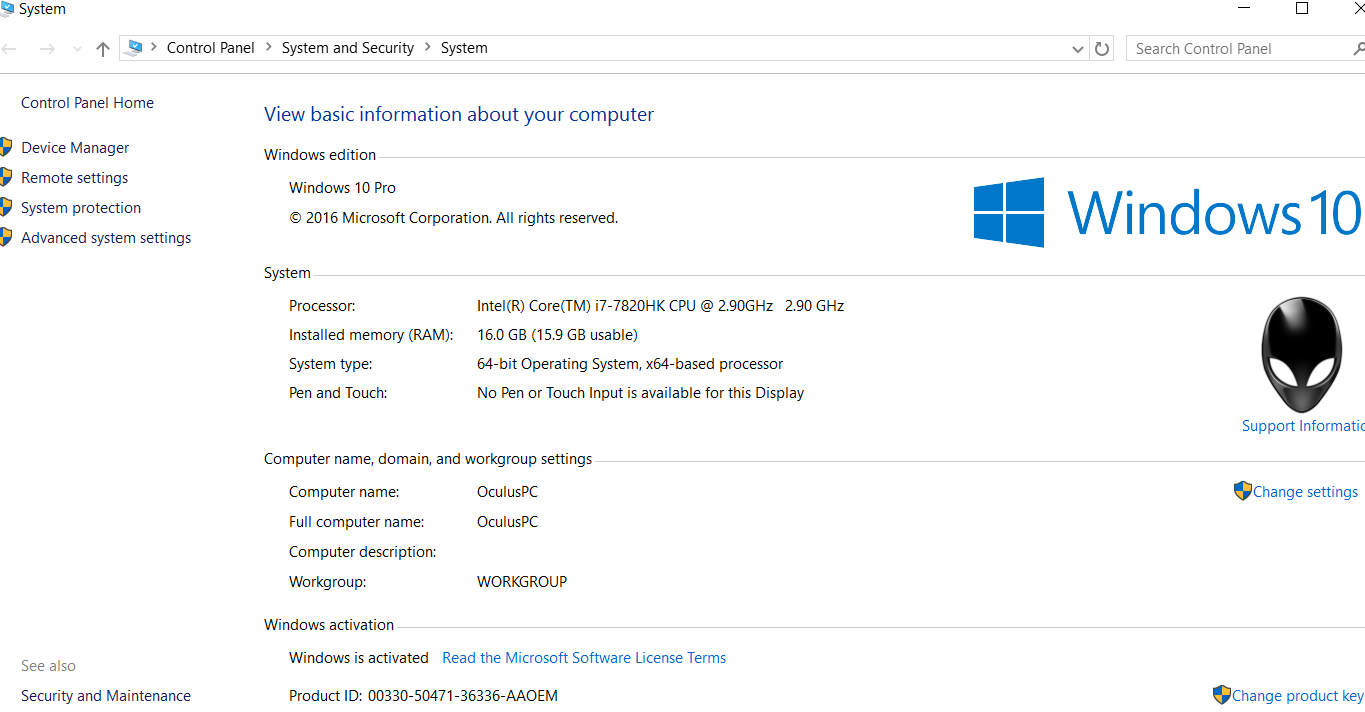This screenshot has height=712, width=1365.
Task: Open Advanced system settings link
Action: click(x=106, y=238)
